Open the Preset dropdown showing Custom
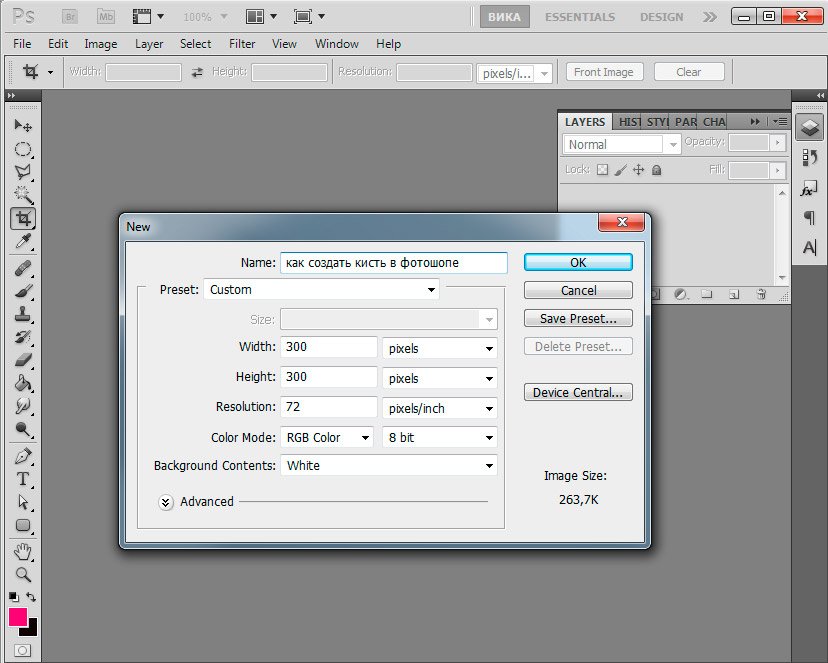 point(321,289)
